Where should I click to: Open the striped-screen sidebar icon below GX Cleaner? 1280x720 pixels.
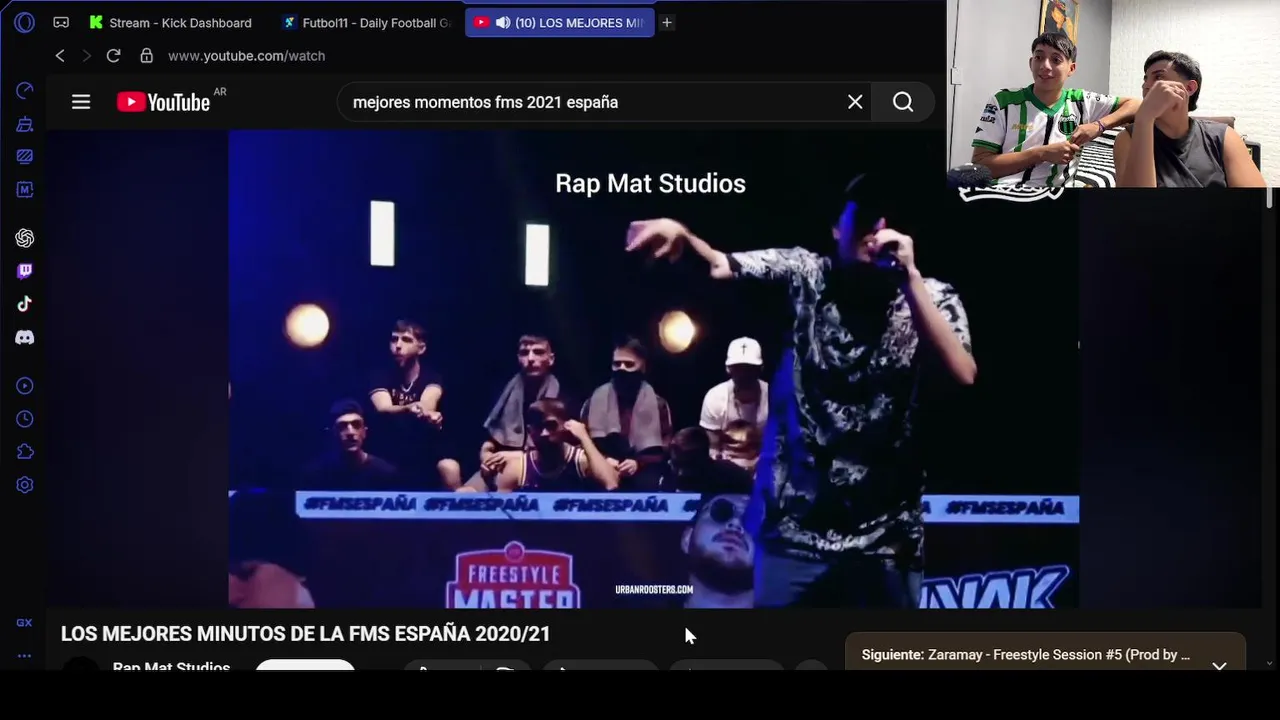coord(25,156)
